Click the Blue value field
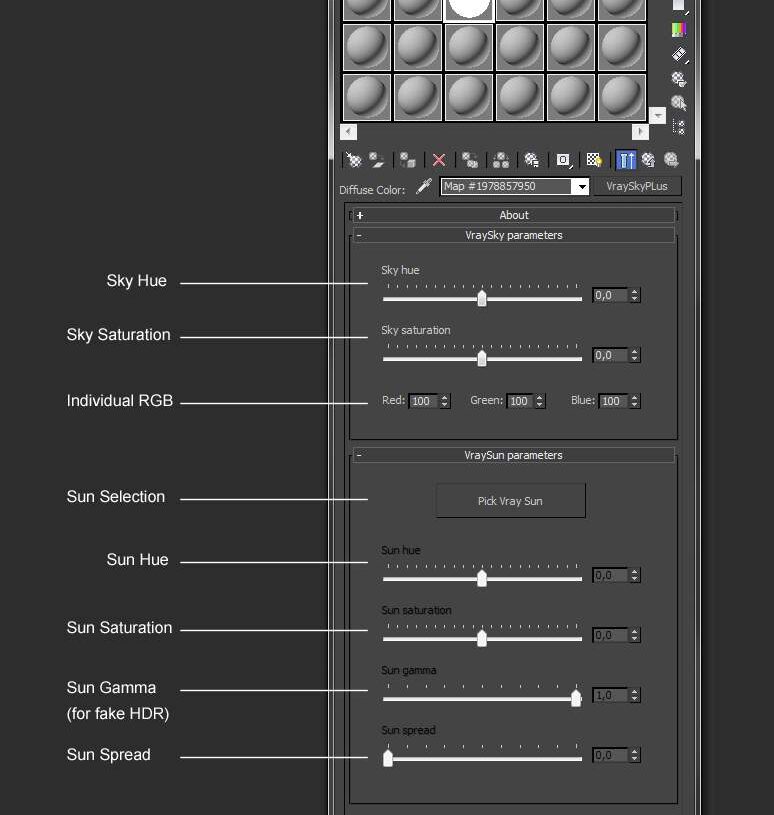Image resolution: width=774 pixels, height=815 pixels. tap(613, 401)
